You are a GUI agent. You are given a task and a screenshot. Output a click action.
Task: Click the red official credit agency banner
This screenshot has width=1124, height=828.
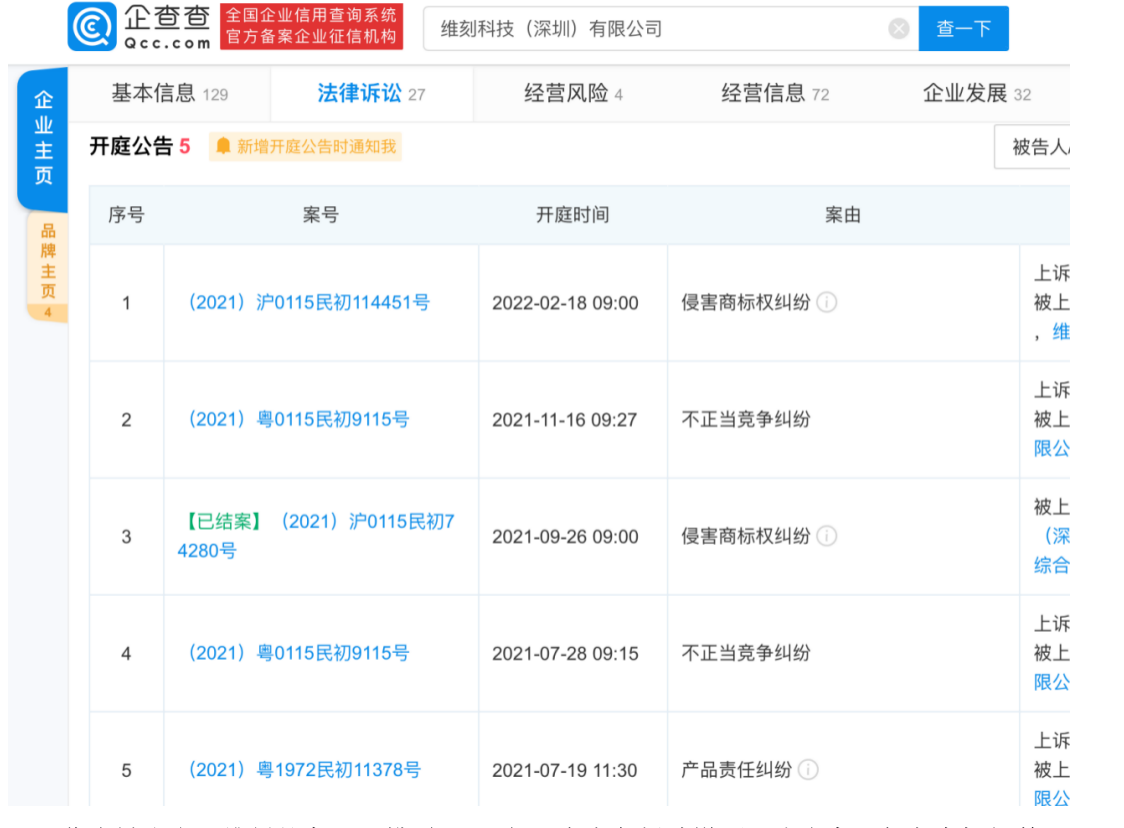pos(311,27)
